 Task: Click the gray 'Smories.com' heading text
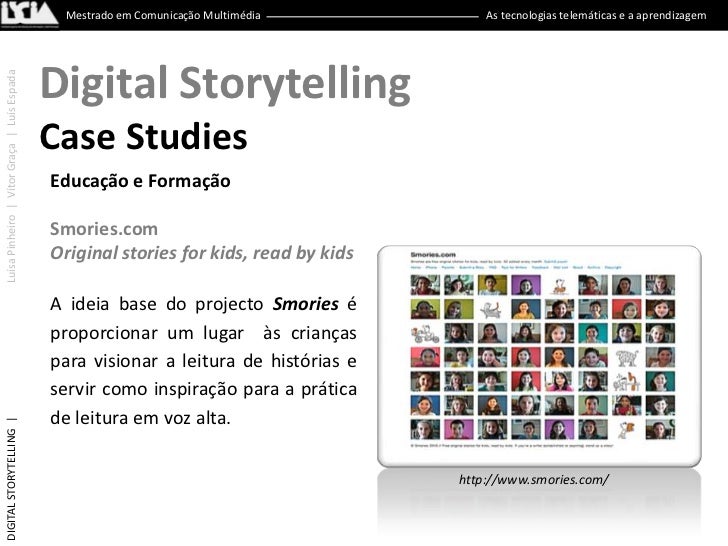[x=104, y=229]
